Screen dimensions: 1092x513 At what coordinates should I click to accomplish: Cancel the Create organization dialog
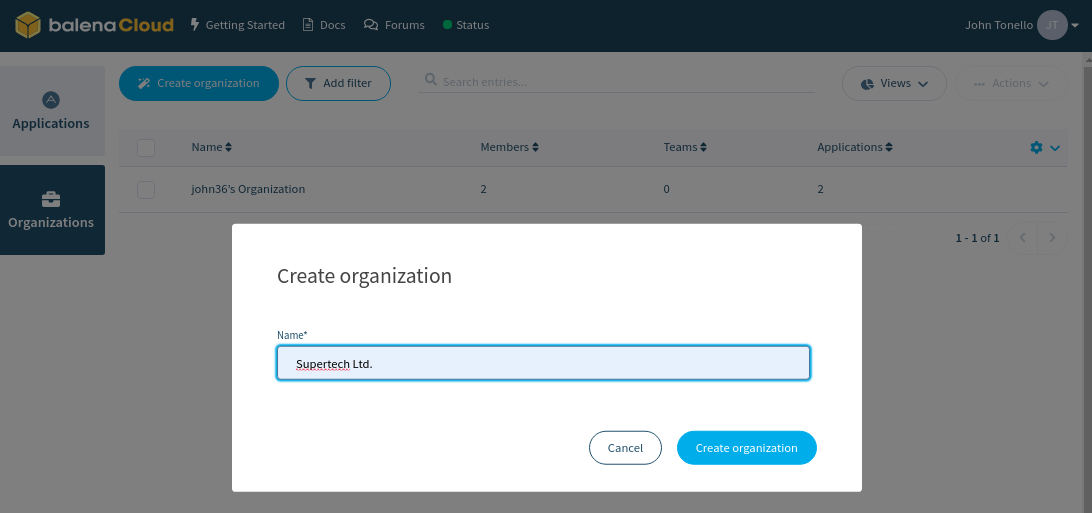[625, 448]
